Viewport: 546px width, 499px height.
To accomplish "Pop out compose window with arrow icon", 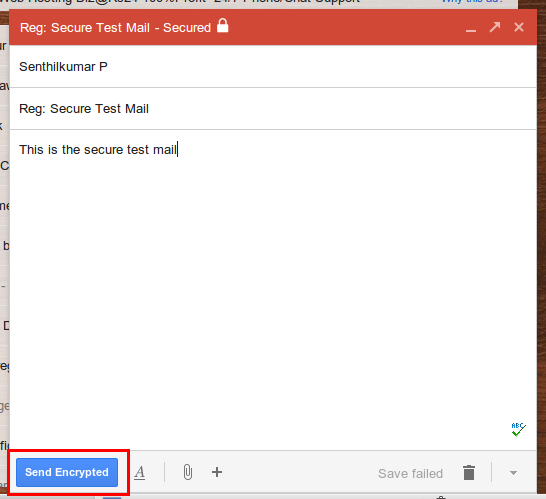I will pos(495,27).
